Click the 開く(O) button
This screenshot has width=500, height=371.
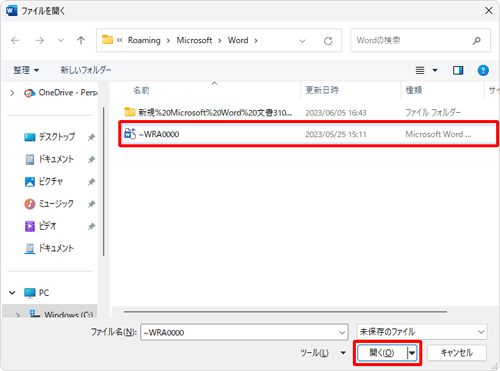pos(382,353)
